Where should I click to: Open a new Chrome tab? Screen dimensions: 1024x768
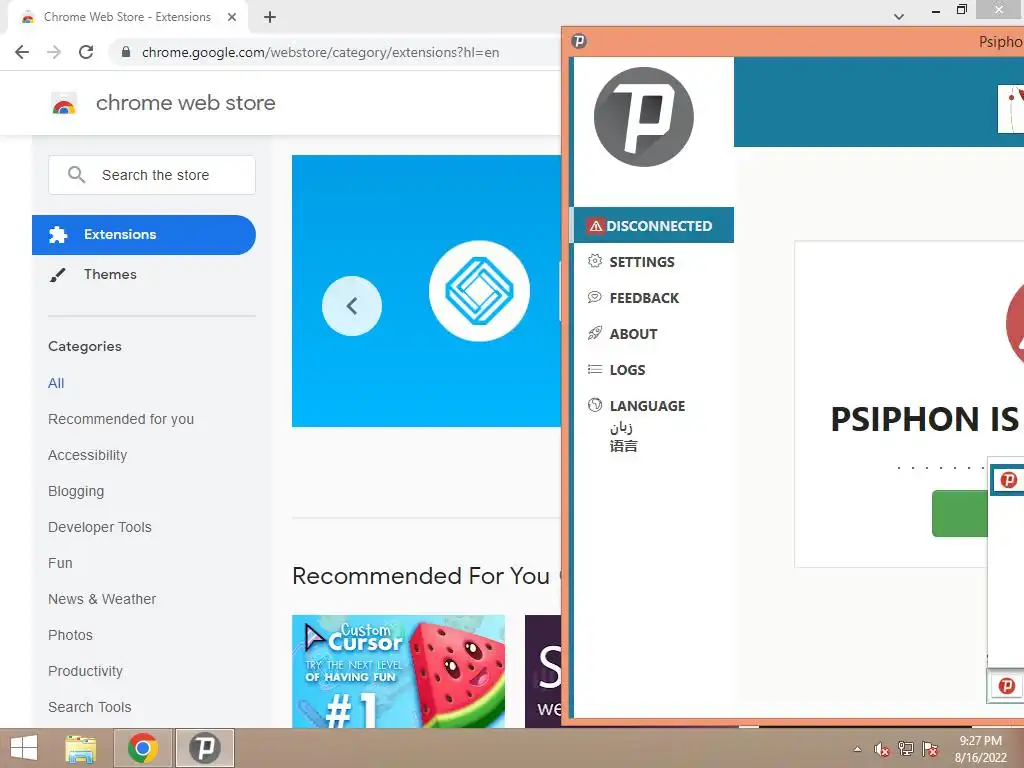click(x=270, y=17)
